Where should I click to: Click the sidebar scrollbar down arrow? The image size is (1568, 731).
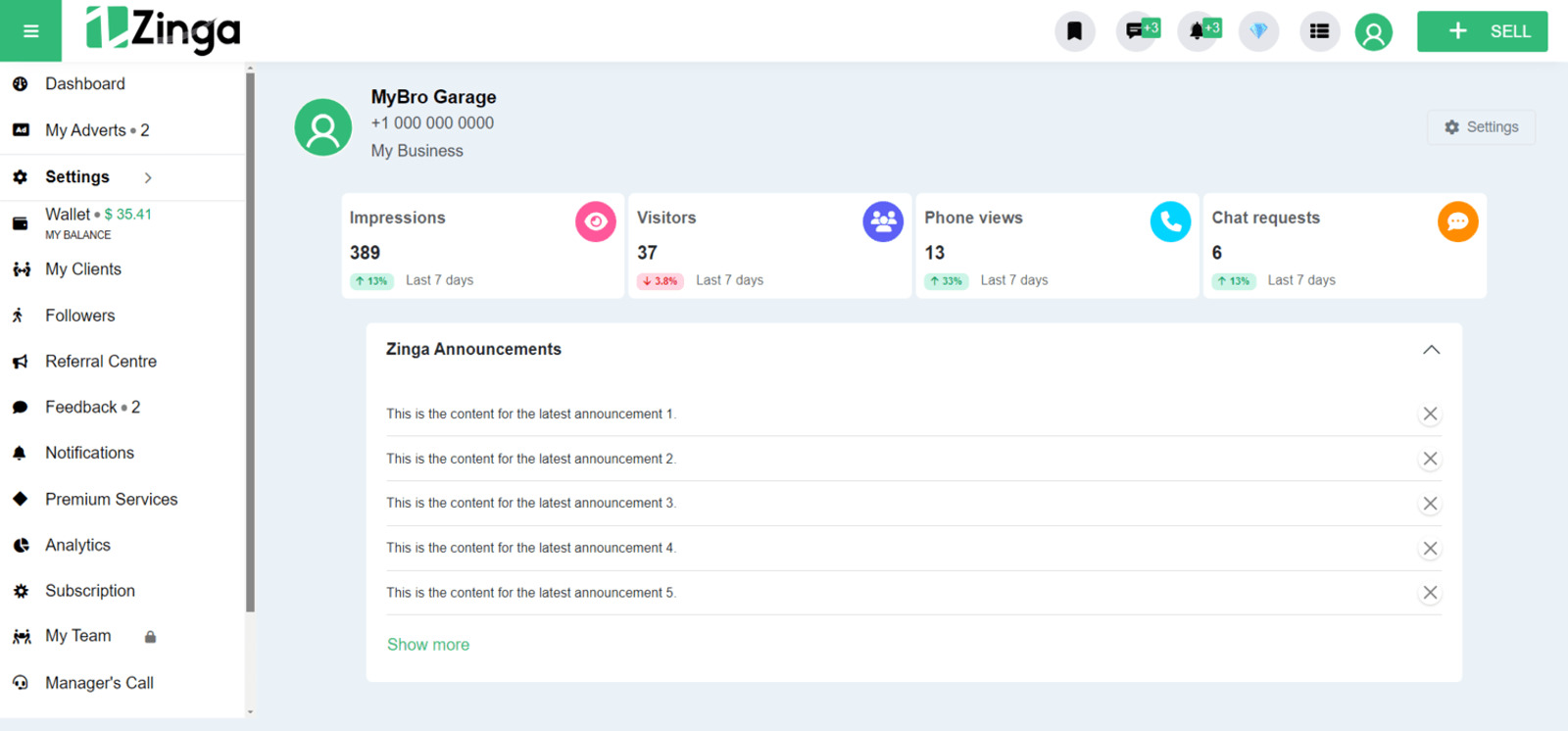point(250,712)
